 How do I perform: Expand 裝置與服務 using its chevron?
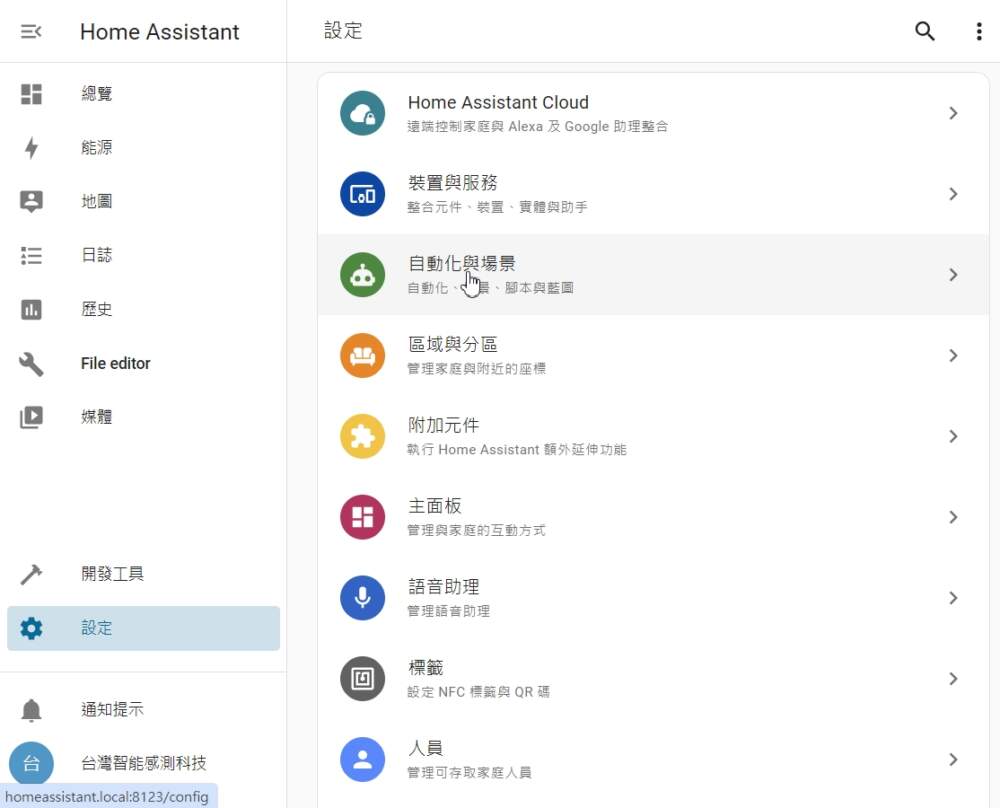point(951,194)
